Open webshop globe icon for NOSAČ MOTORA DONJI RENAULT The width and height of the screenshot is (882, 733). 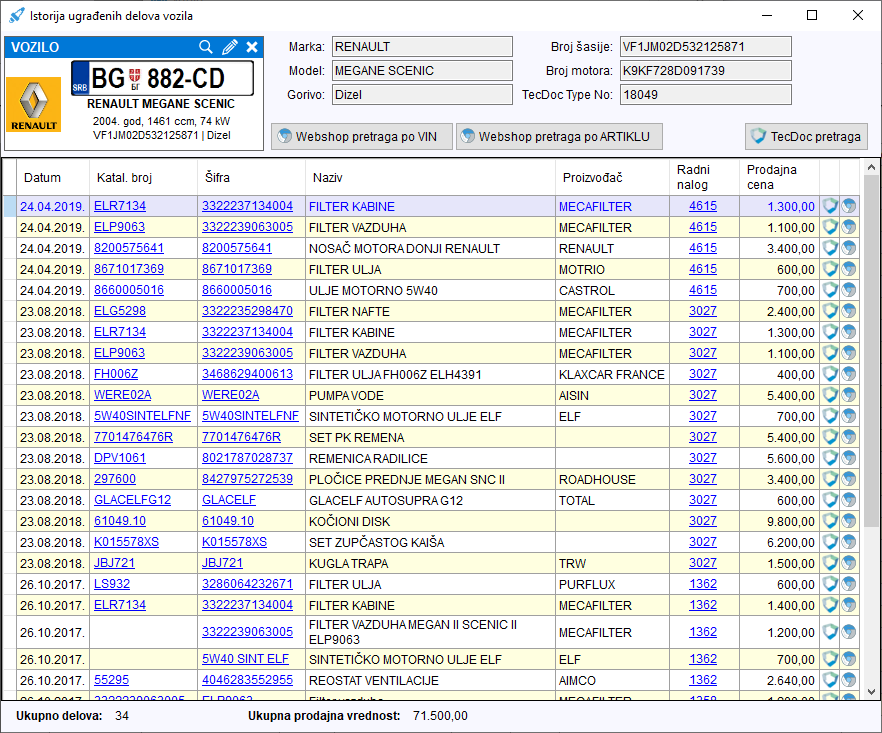coord(849,248)
